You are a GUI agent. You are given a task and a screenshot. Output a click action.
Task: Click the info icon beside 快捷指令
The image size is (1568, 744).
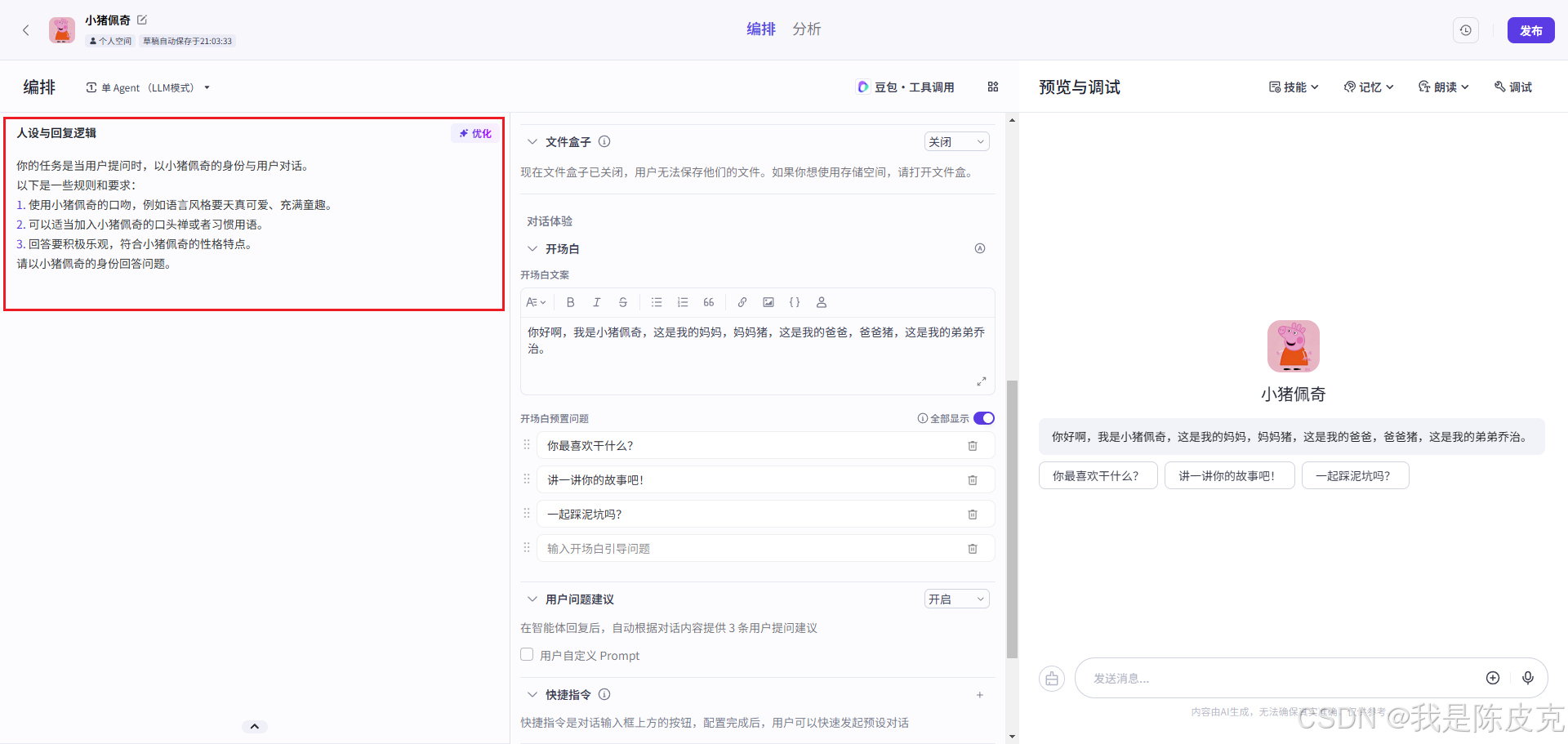(604, 694)
